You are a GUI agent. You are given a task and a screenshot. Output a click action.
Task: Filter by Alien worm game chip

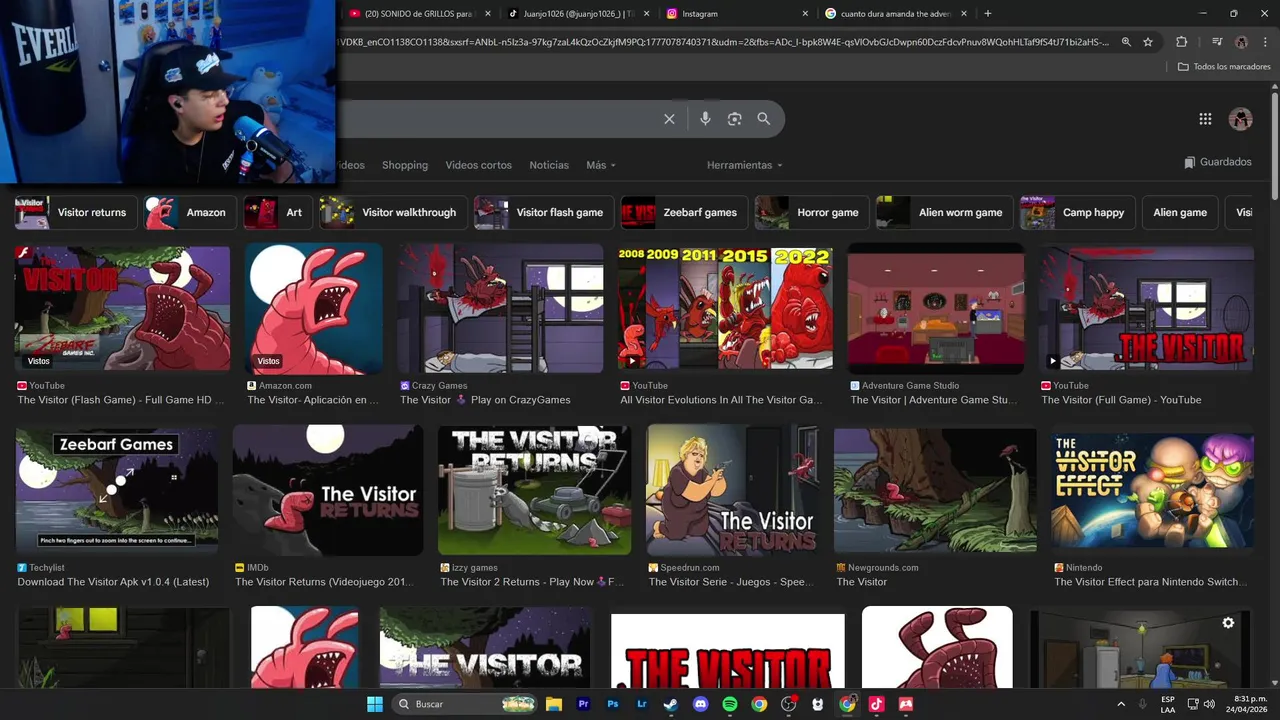pyautogui.click(x=944, y=212)
